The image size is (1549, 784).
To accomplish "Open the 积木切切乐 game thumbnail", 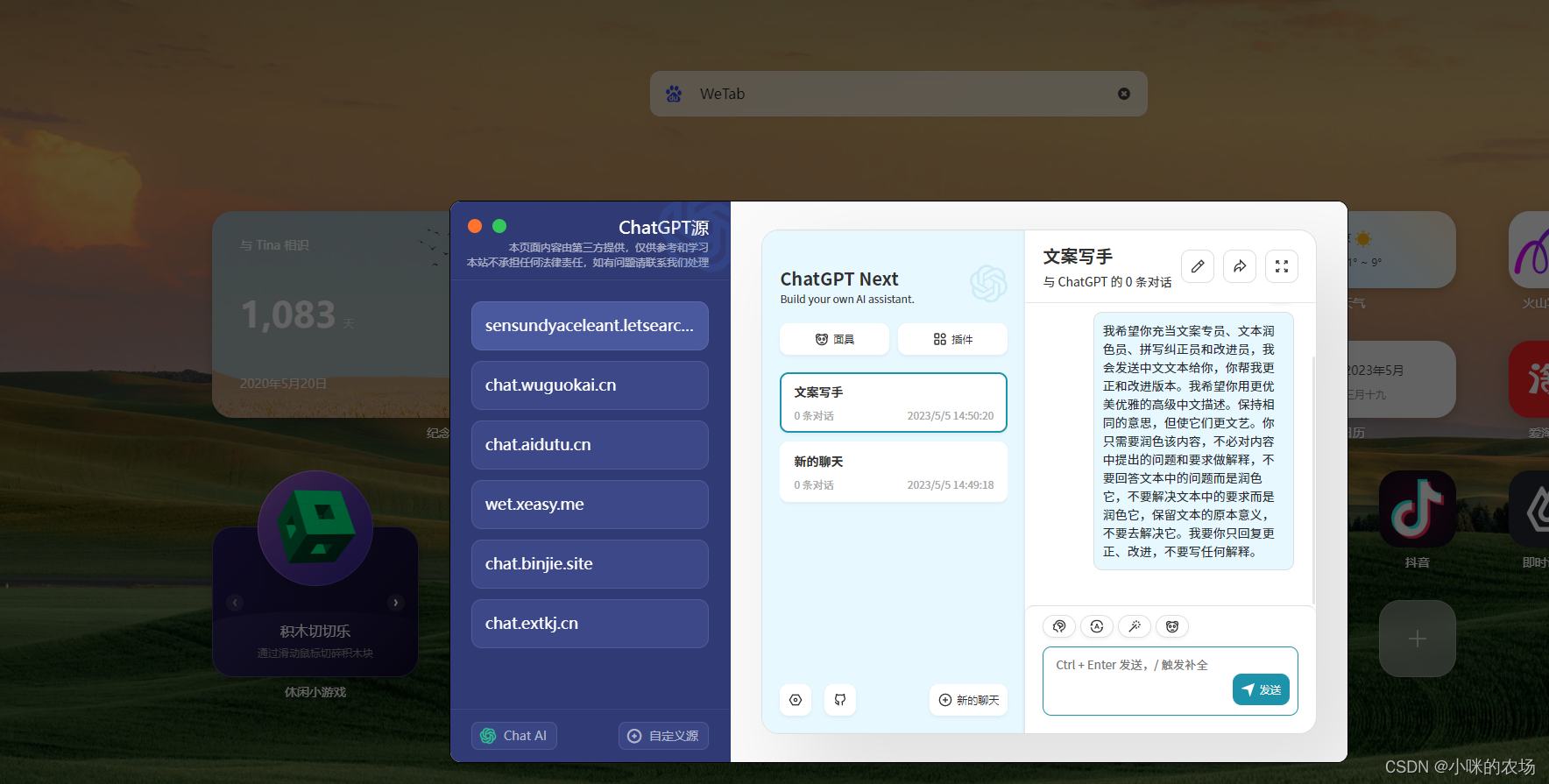I will [315, 528].
